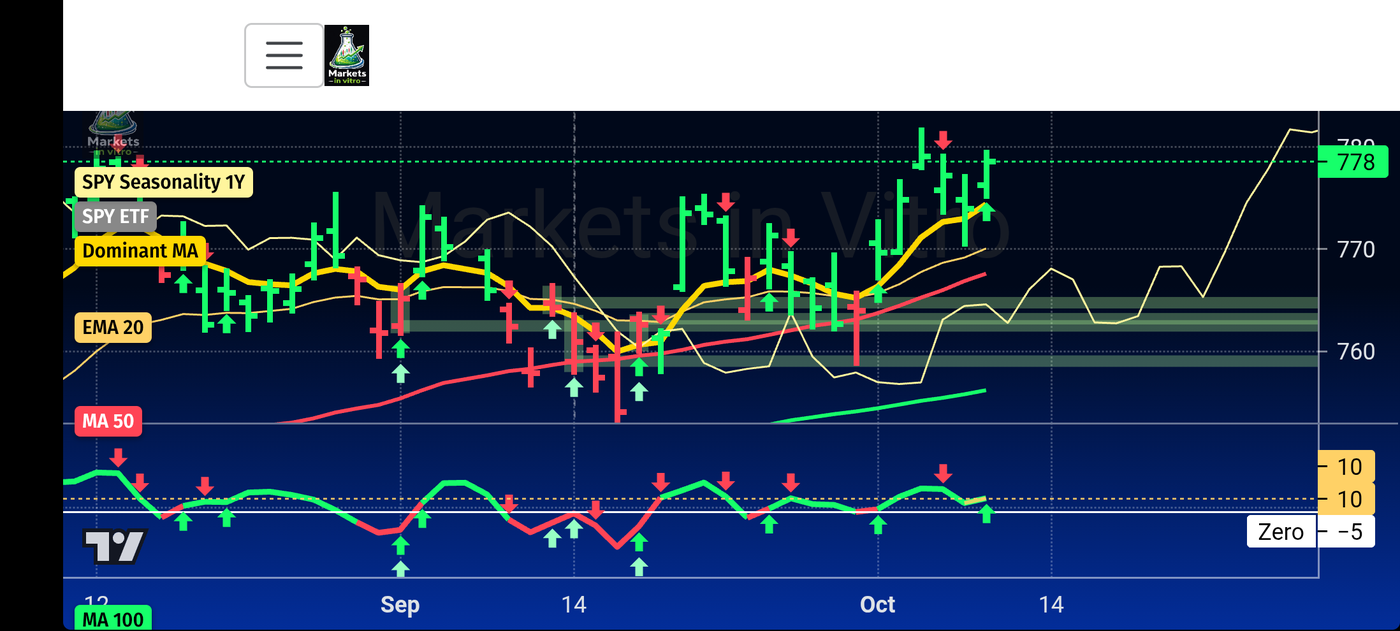The height and width of the screenshot is (631, 1400).
Task: Click the Markets in vitro logo beside the menu button
Action: pyautogui.click(x=347, y=55)
